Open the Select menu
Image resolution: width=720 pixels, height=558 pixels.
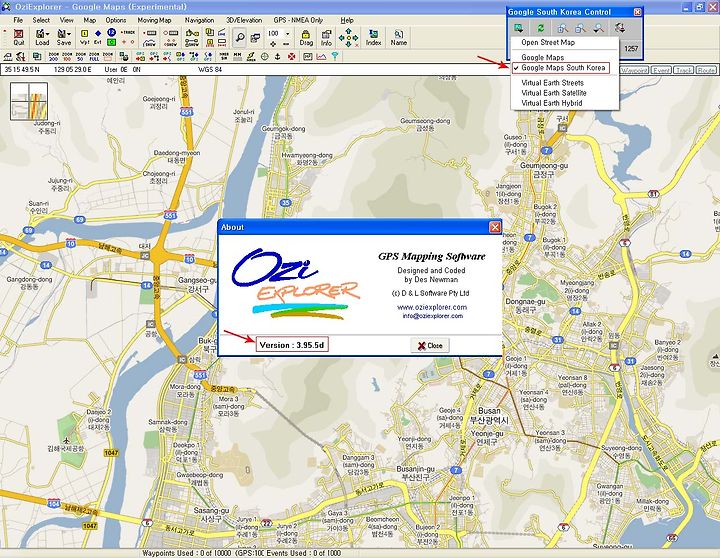pos(41,20)
